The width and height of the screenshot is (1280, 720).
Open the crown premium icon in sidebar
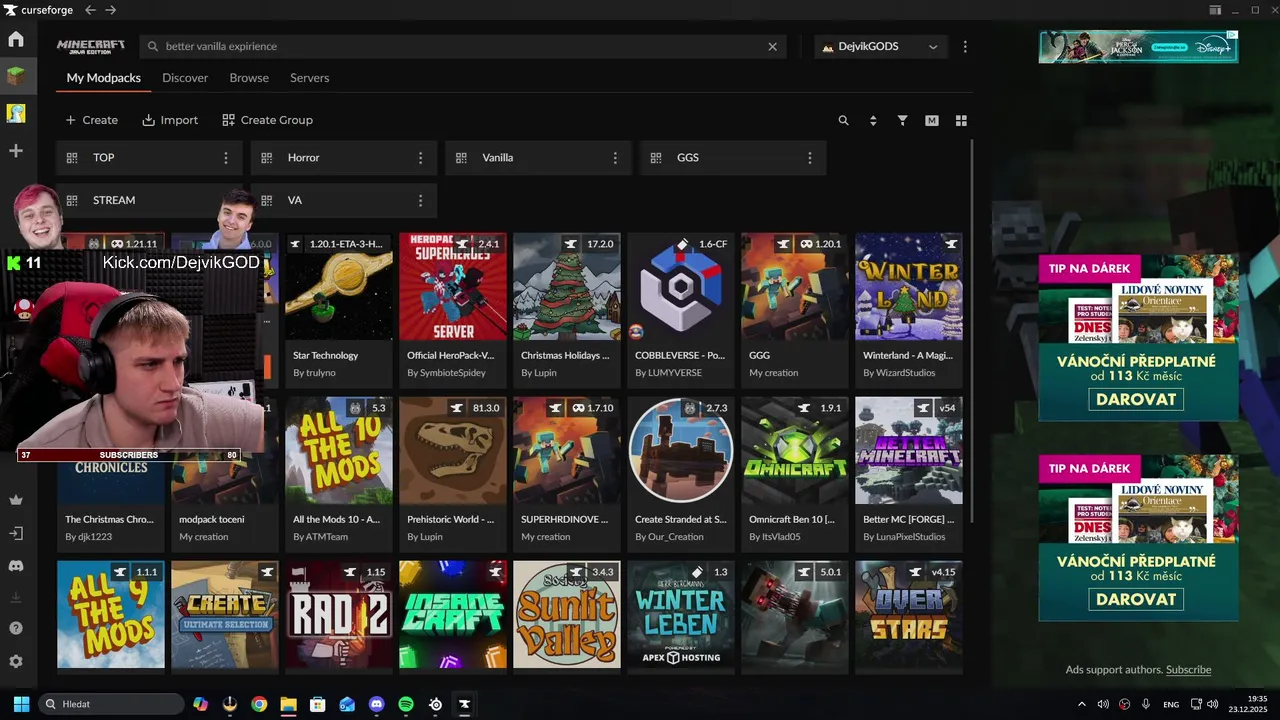16,500
